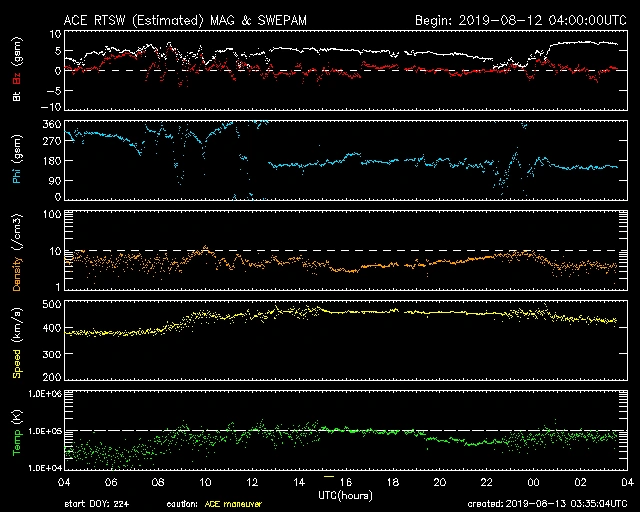Click the UTC(hours) x-axis label

346,495
